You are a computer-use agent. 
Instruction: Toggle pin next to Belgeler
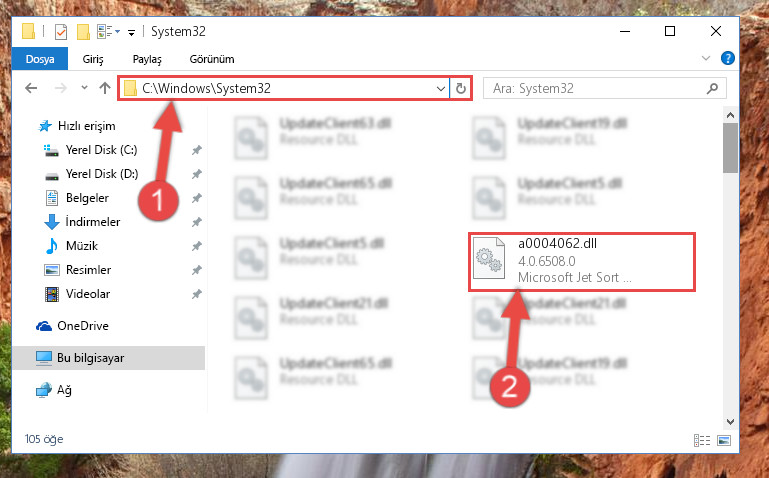(x=197, y=198)
